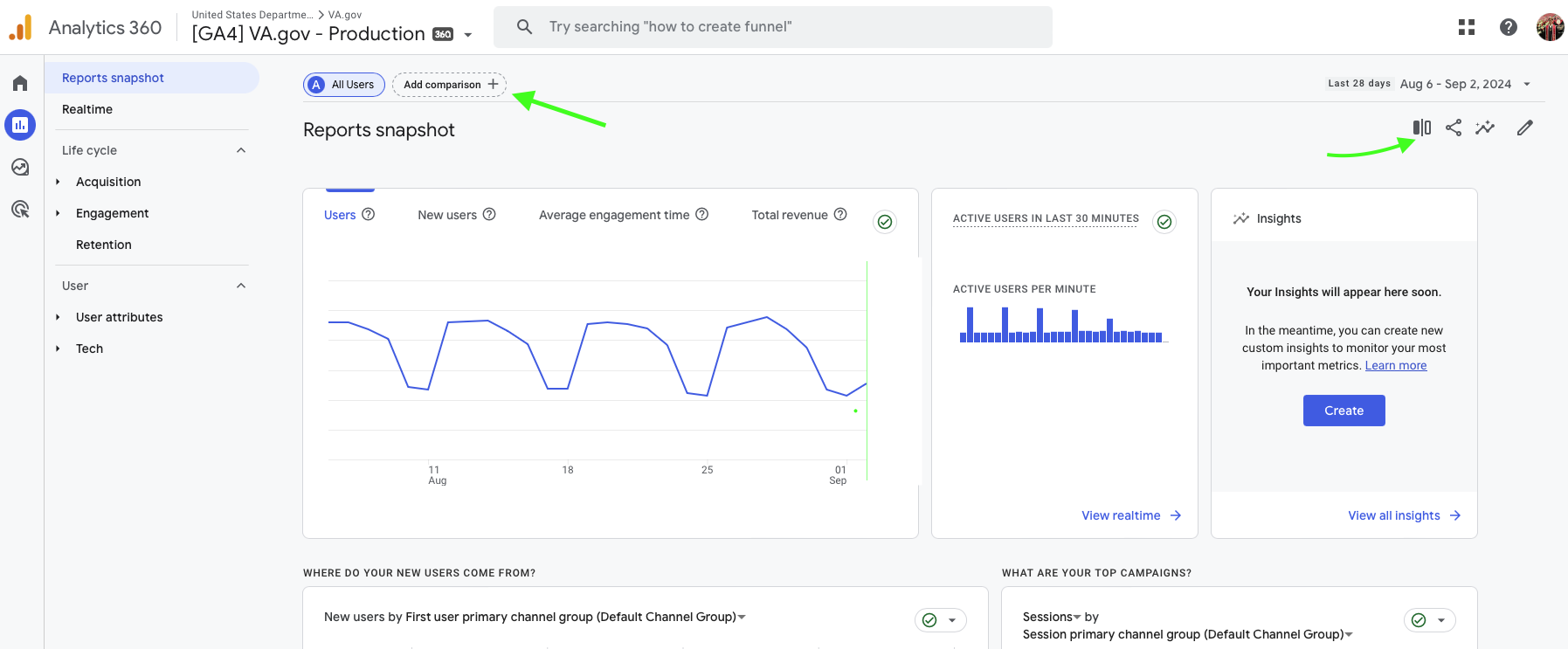Screen dimensions: 1568x649
Task: Collapse the Life cycle section
Action: 241,150
